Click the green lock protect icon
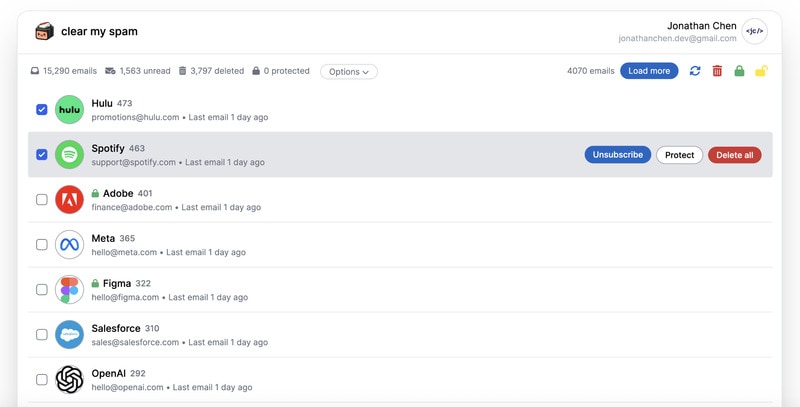Viewport: 800px width, 407px height. (x=739, y=71)
